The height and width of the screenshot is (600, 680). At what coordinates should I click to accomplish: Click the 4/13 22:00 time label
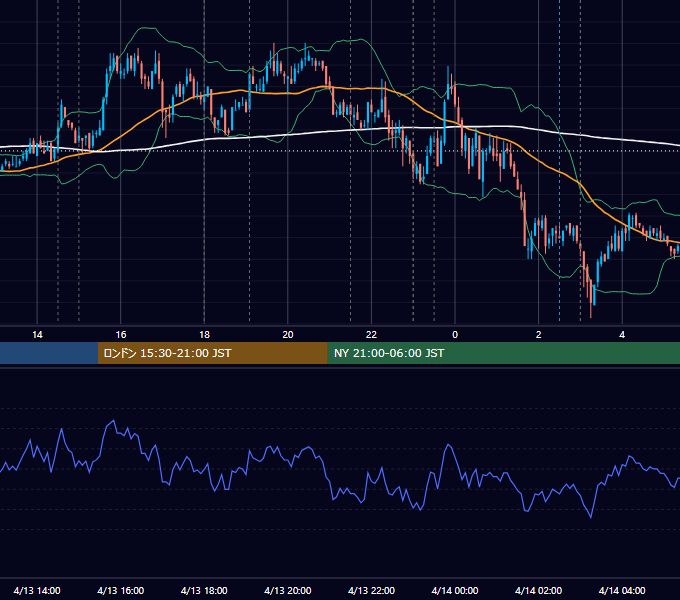pyautogui.click(x=371, y=590)
